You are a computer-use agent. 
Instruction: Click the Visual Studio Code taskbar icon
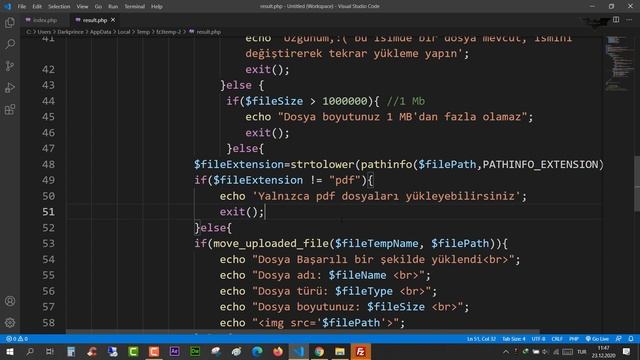click(299, 351)
